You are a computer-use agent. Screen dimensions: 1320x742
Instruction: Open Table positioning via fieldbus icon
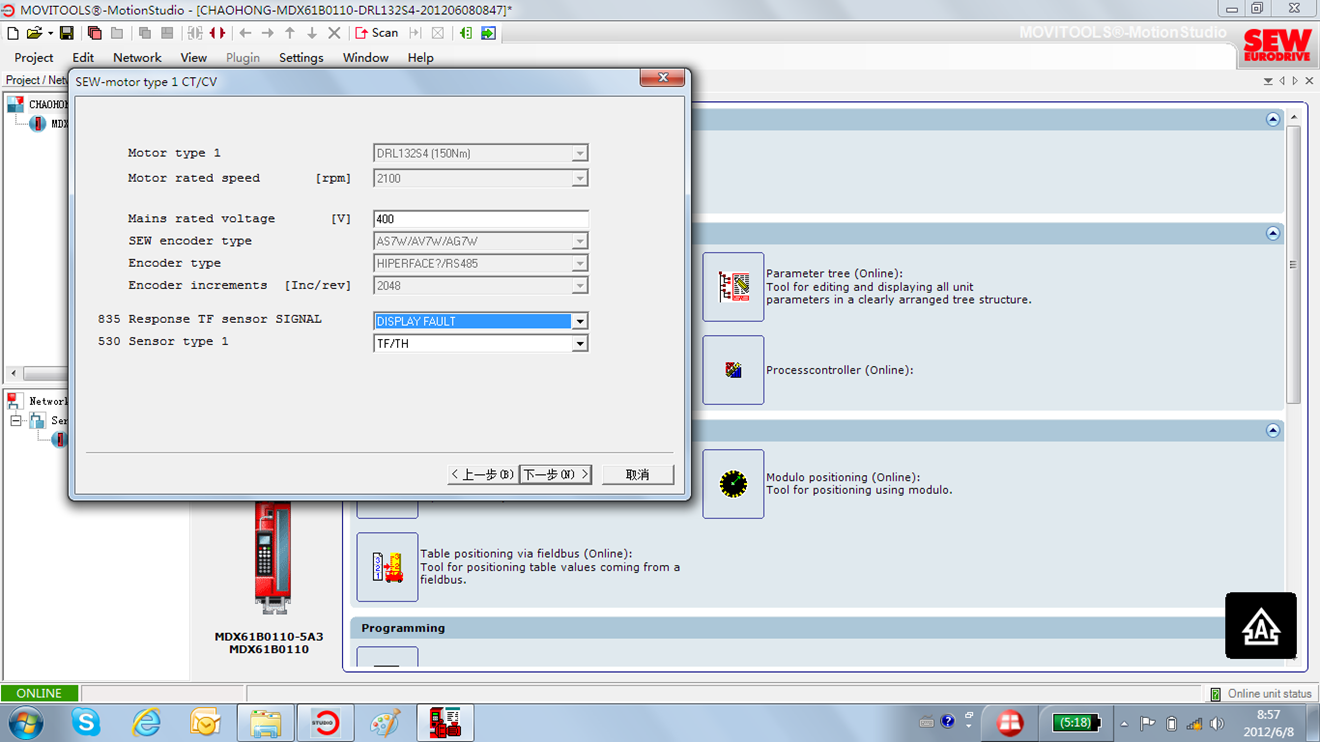click(387, 567)
